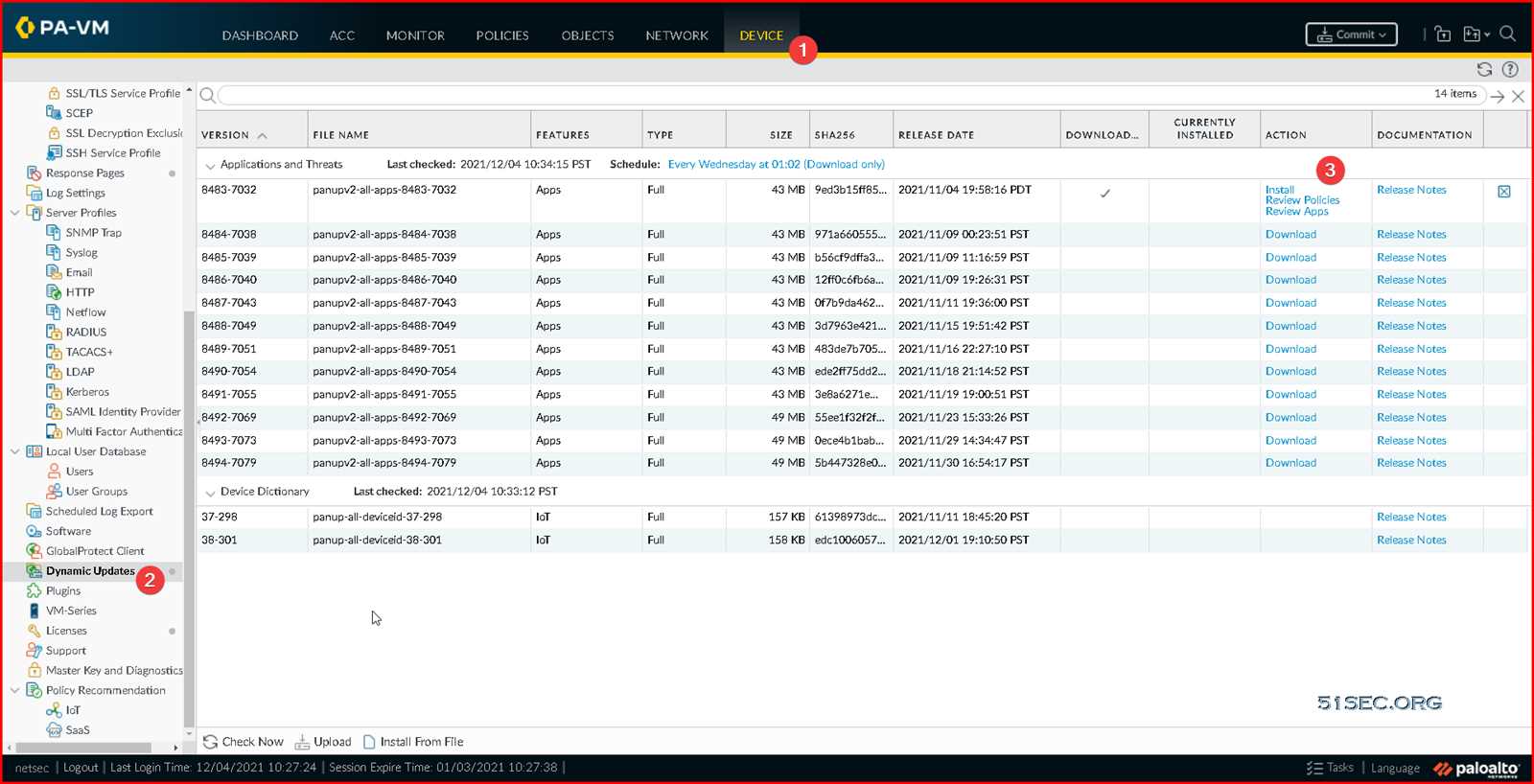Open Release Notes for 38-301
The image size is (1534, 784).
[1411, 541]
